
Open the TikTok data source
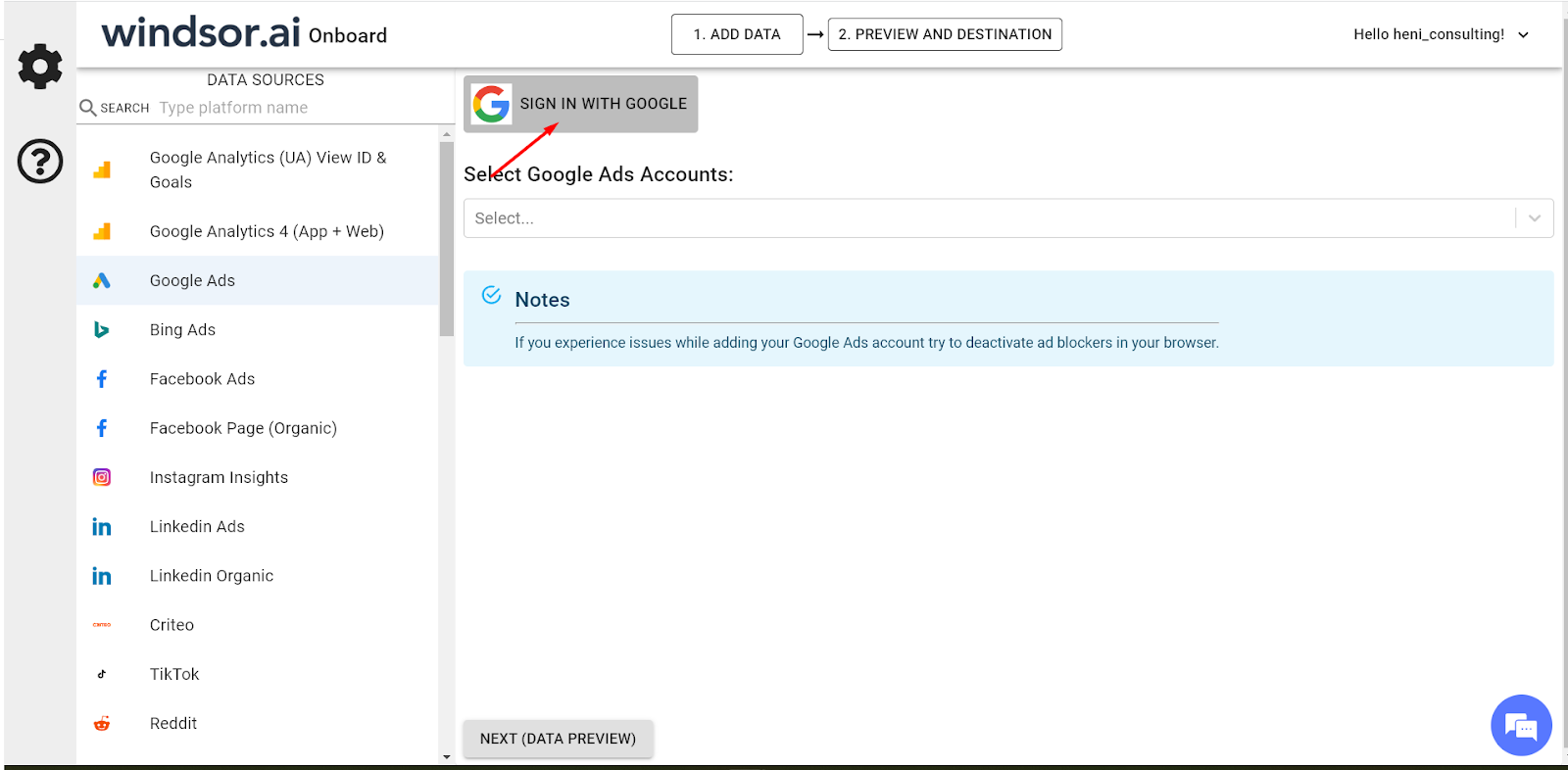coord(258,674)
